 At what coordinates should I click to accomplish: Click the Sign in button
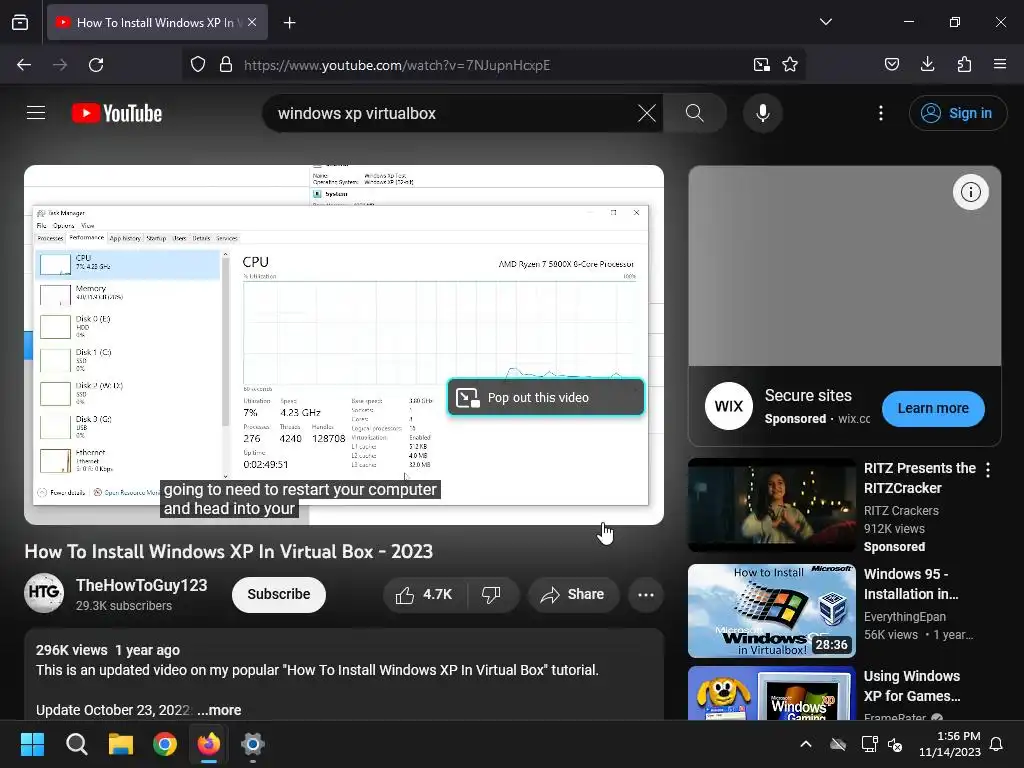[x=957, y=113]
